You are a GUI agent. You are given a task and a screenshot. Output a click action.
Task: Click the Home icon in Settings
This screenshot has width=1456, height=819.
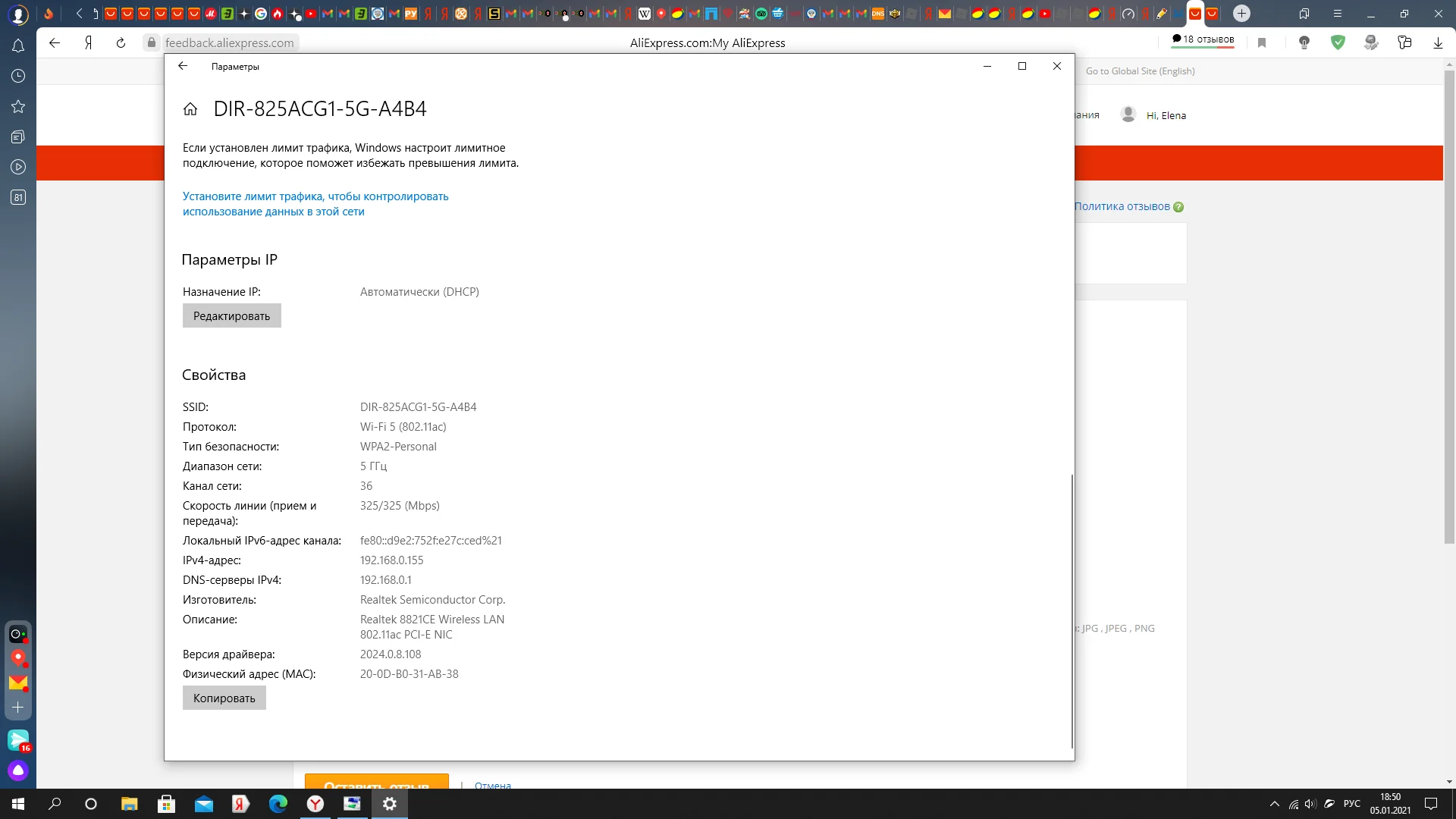click(190, 109)
